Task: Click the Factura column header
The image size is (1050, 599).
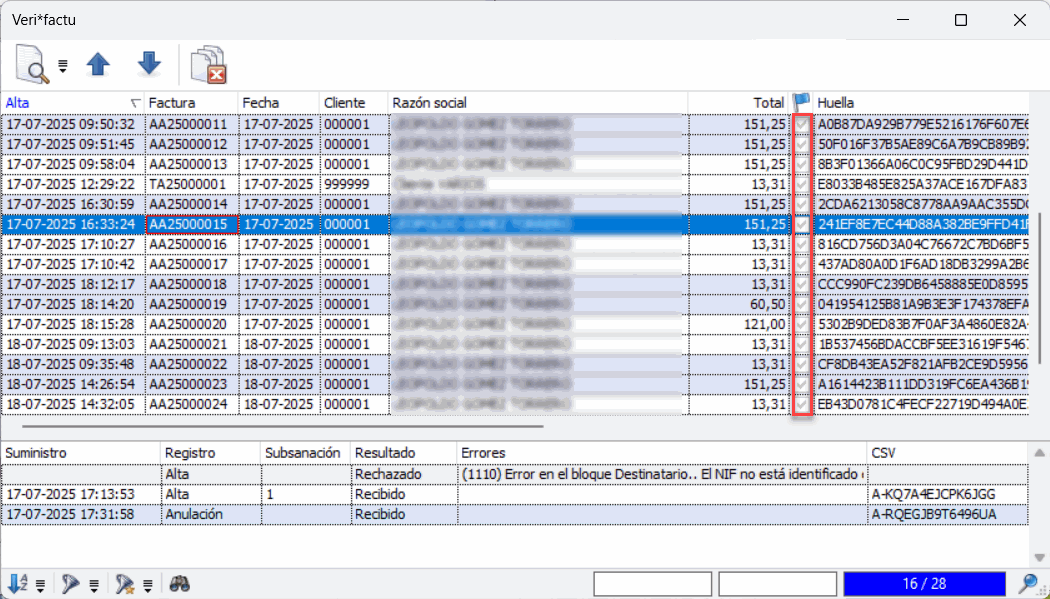Action: [192, 103]
